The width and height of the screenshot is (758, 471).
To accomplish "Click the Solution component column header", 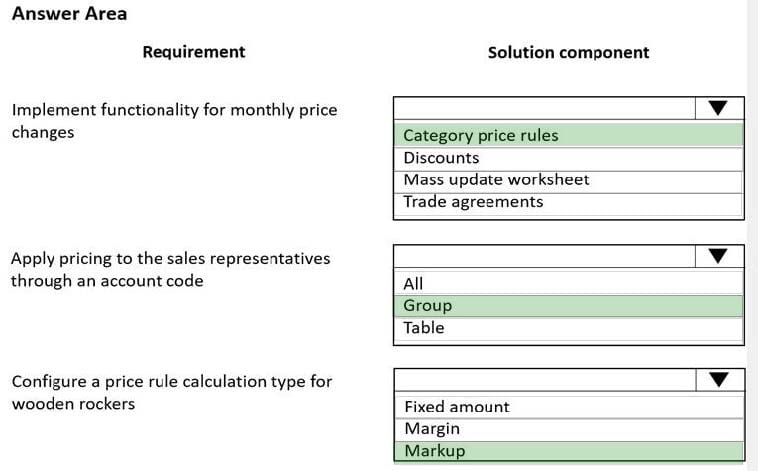I will click(x=568, y=53).
